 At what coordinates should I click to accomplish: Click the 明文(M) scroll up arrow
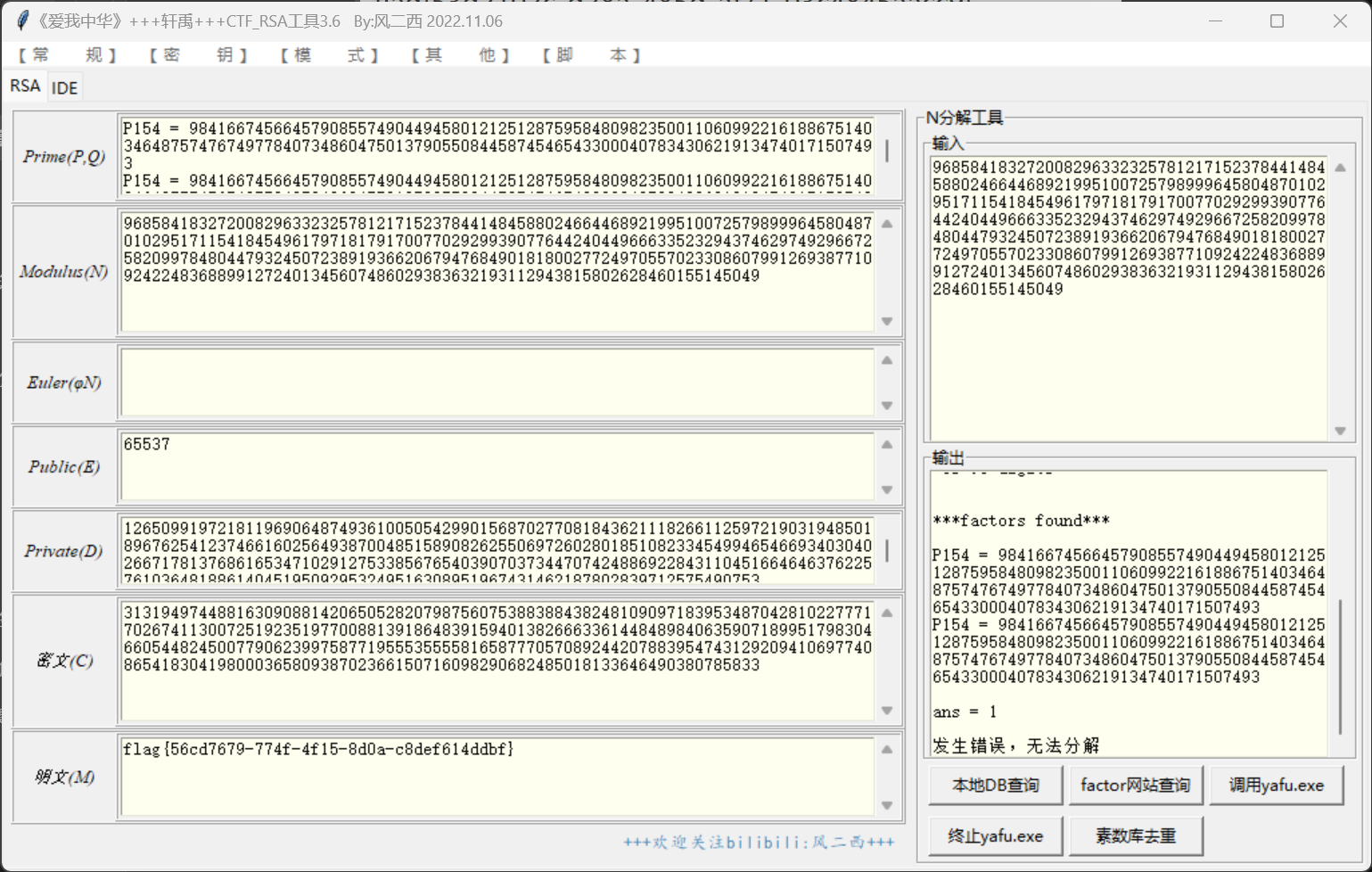coord(887,749)
